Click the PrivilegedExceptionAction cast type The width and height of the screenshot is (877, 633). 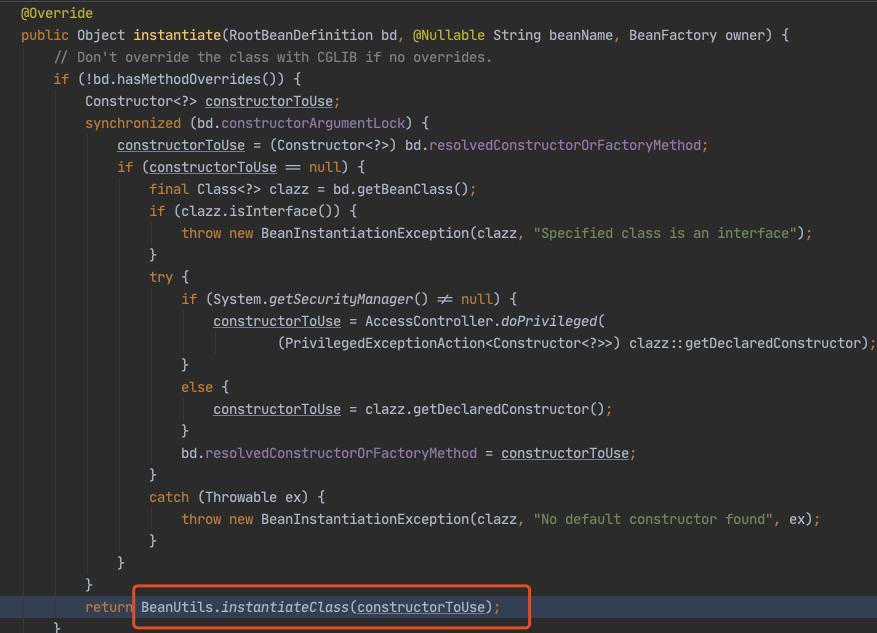tap(385, 343)
